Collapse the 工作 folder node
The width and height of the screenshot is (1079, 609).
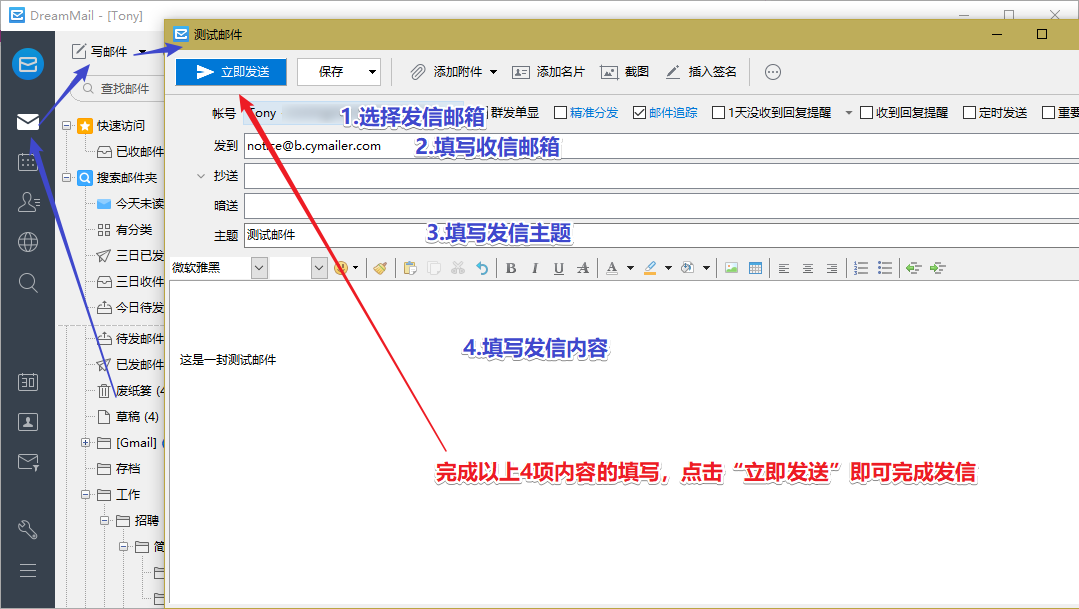point(85,494)
